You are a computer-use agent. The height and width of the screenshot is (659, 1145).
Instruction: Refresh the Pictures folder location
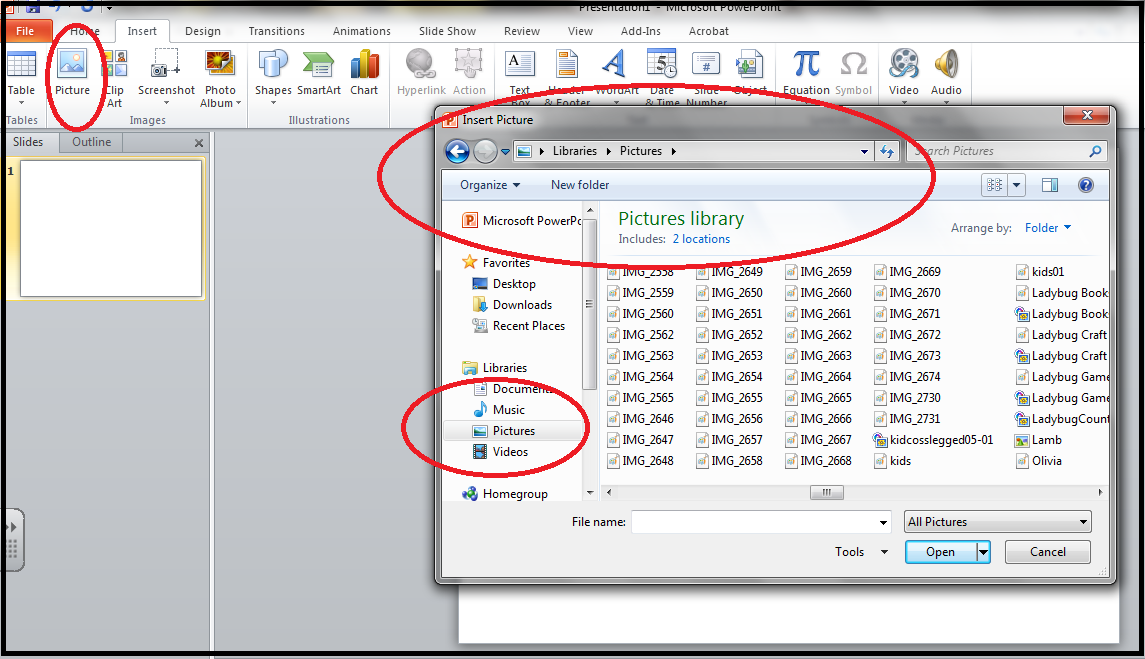(886, 151)
